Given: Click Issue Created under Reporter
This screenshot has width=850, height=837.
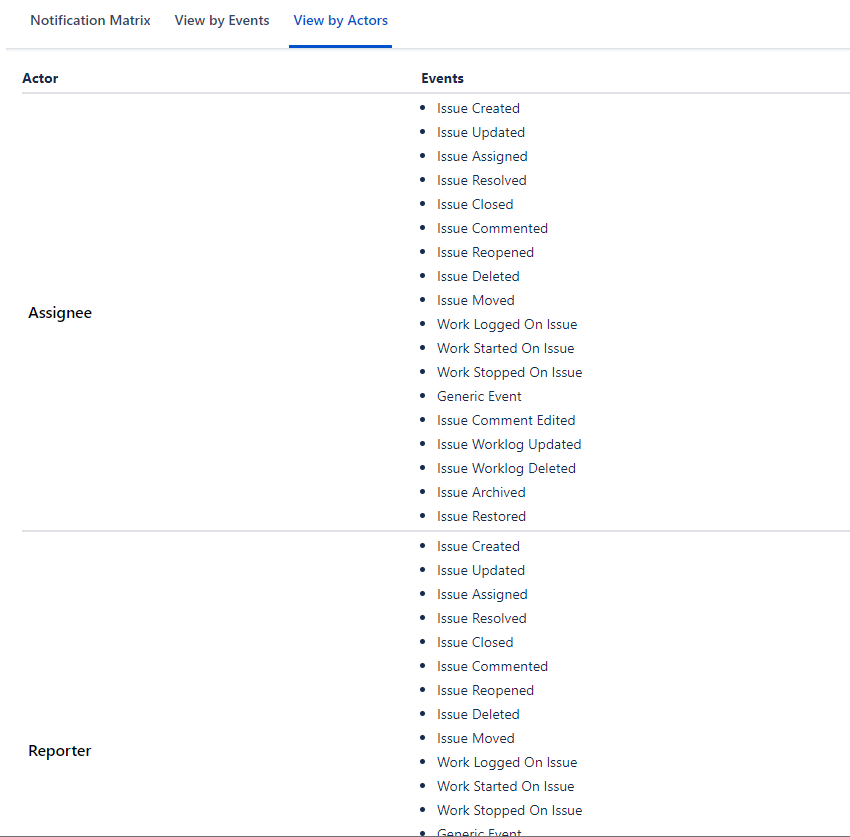Looking at the screenshot, I should tap(478, 546).
